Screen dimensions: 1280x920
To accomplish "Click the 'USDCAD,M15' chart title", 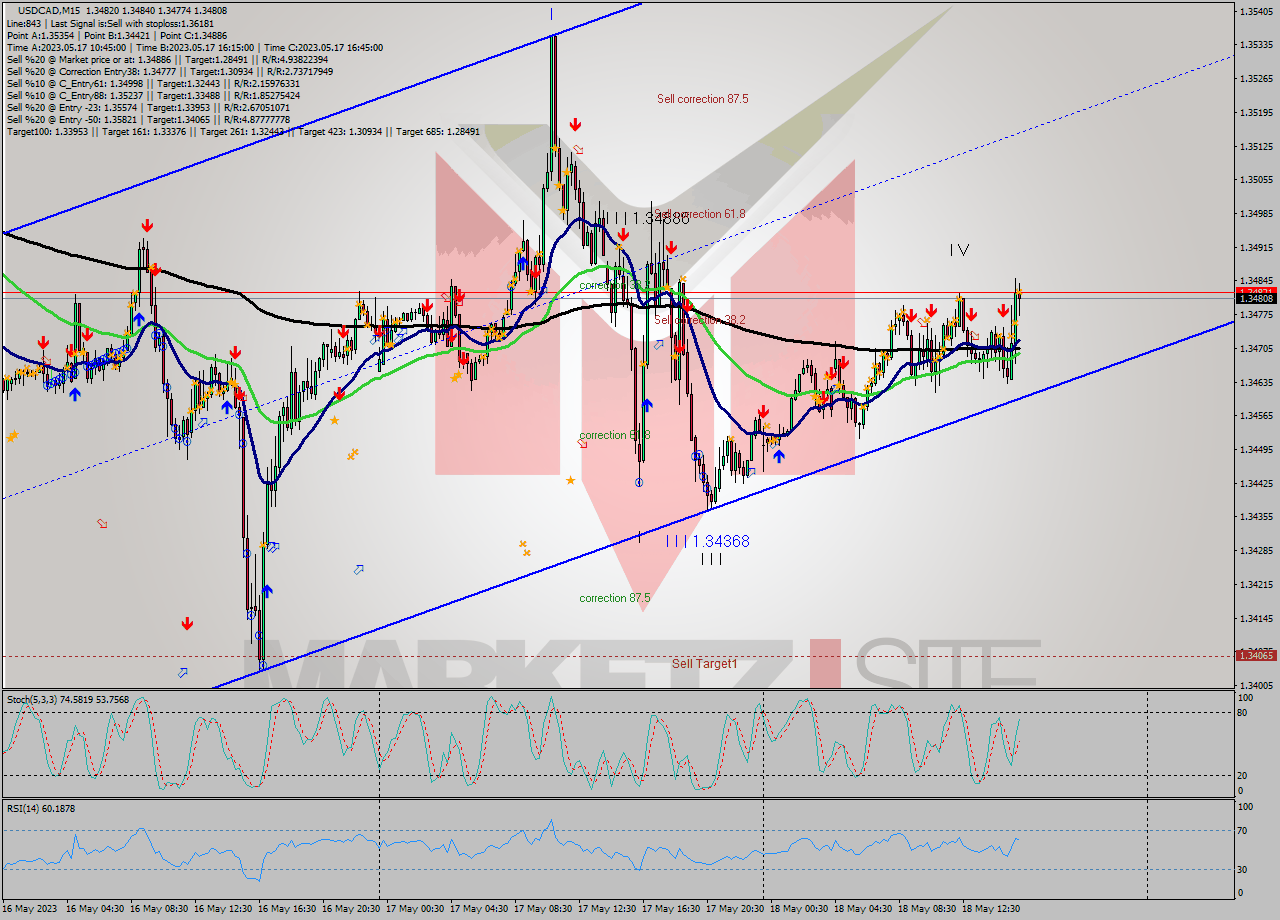I will tap(48, 10).
